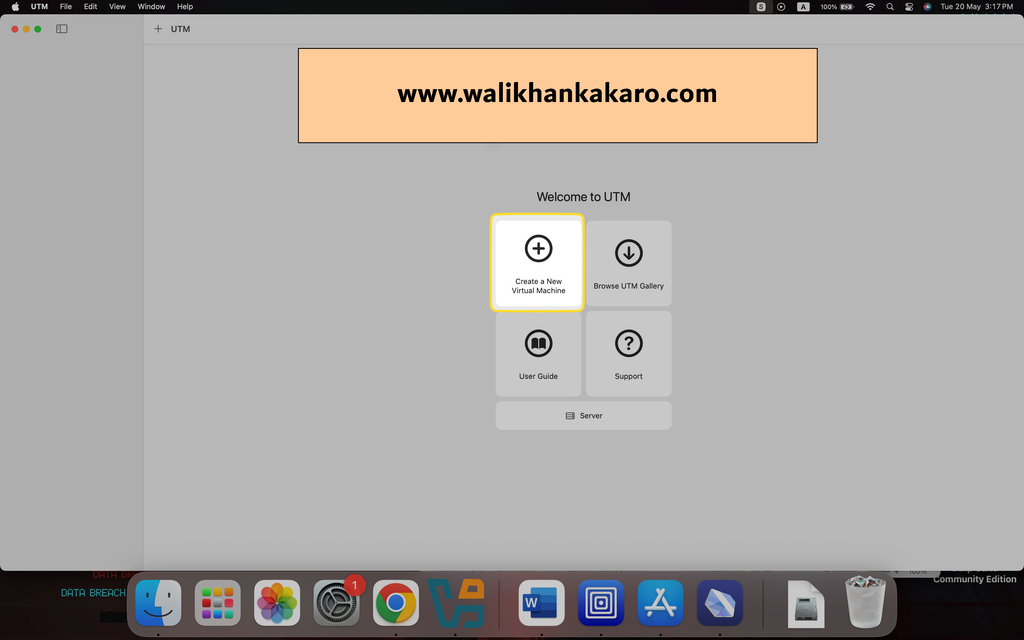Screen dimensions: 1024x640
Task: Open Spotlight search in menu bar
Action: coord(889,7)
